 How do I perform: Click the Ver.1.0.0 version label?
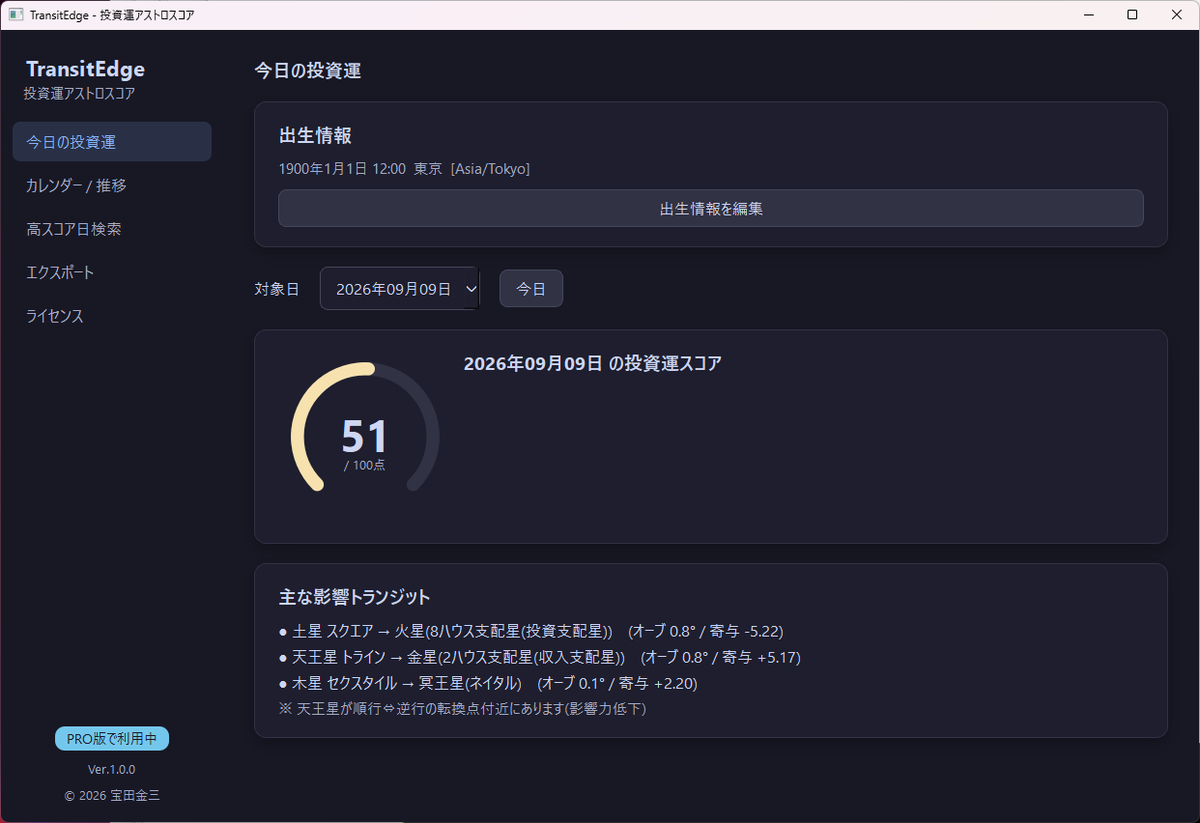point(112,770)
